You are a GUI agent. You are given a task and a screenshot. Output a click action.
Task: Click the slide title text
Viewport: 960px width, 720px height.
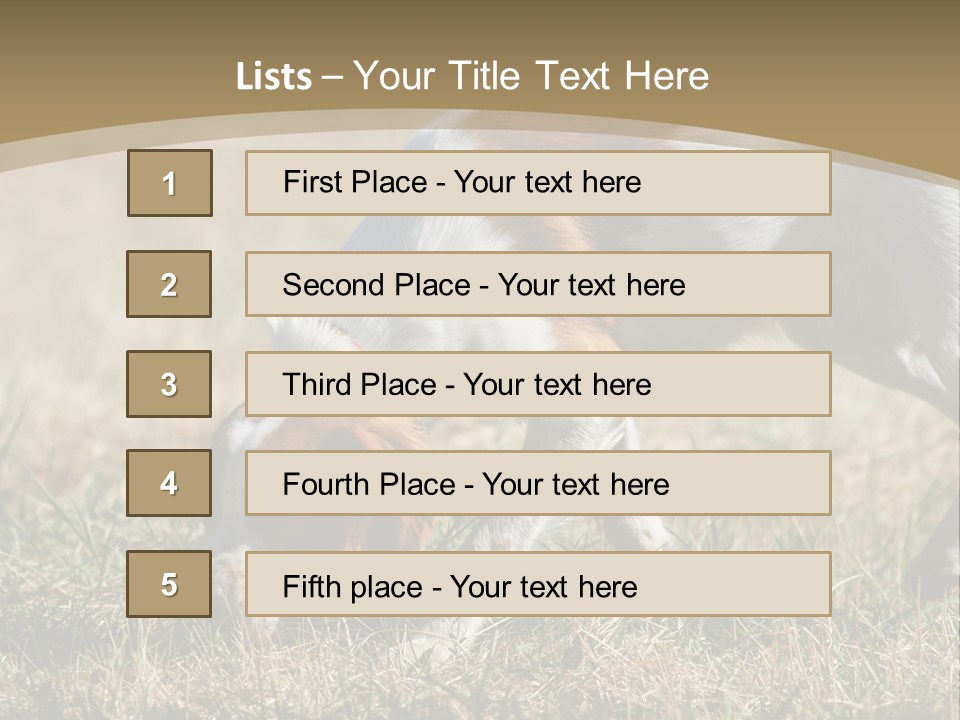[x=472, y=76]
